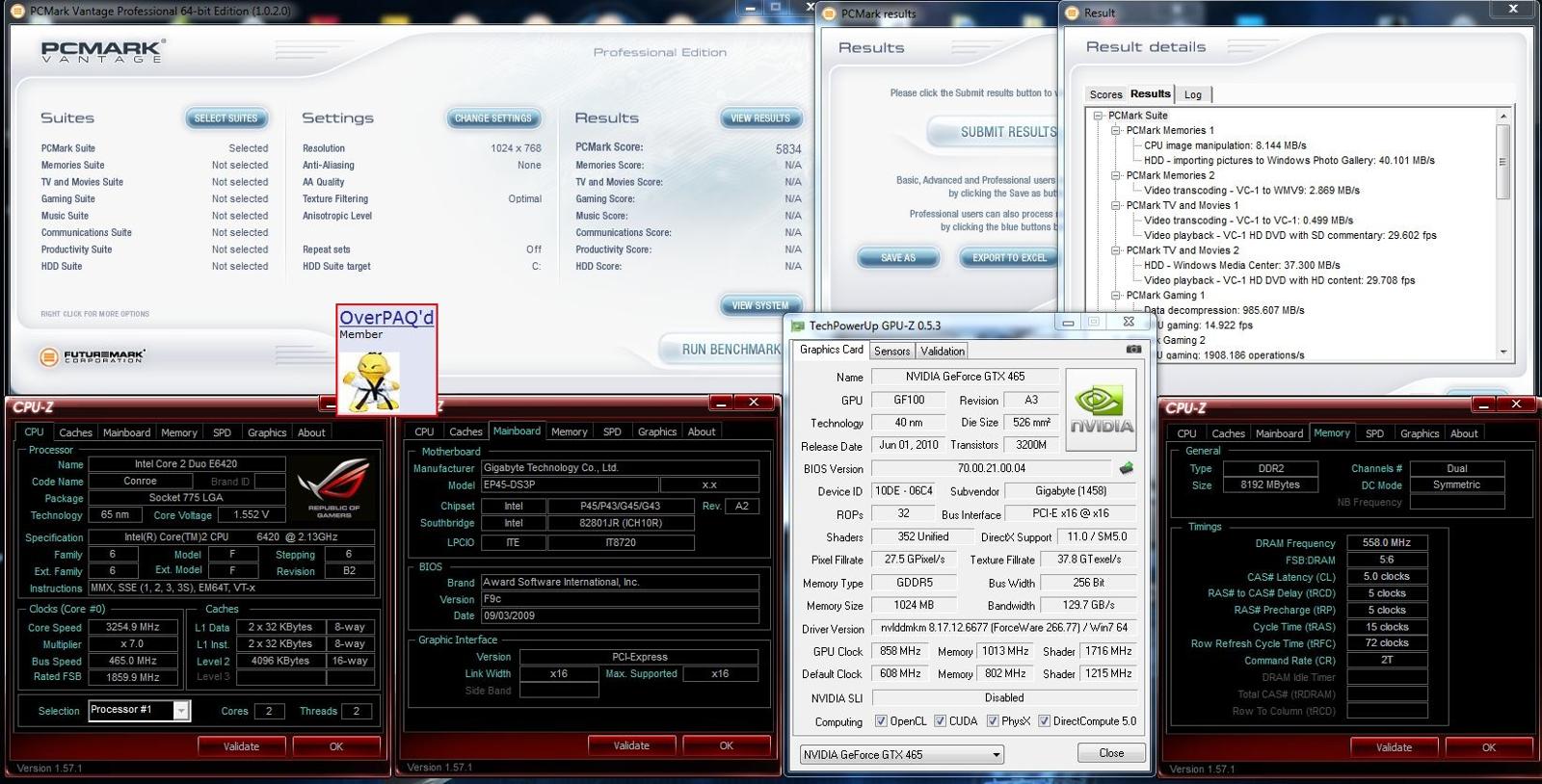Click the motherboard Model EP45-DS3P field

[570, 485]
